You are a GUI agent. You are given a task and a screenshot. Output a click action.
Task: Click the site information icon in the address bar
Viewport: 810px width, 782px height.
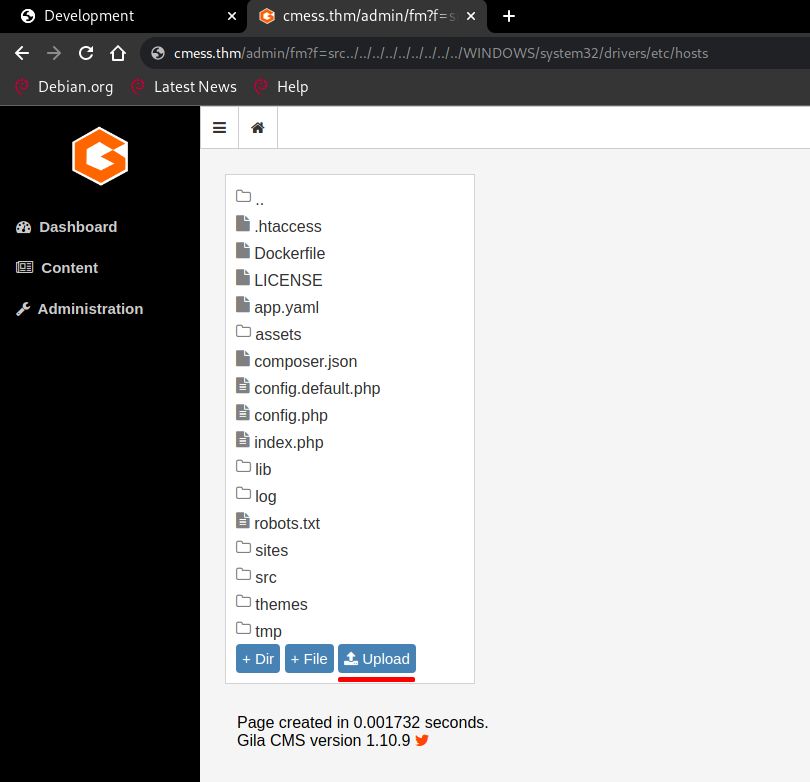(156, 52)
